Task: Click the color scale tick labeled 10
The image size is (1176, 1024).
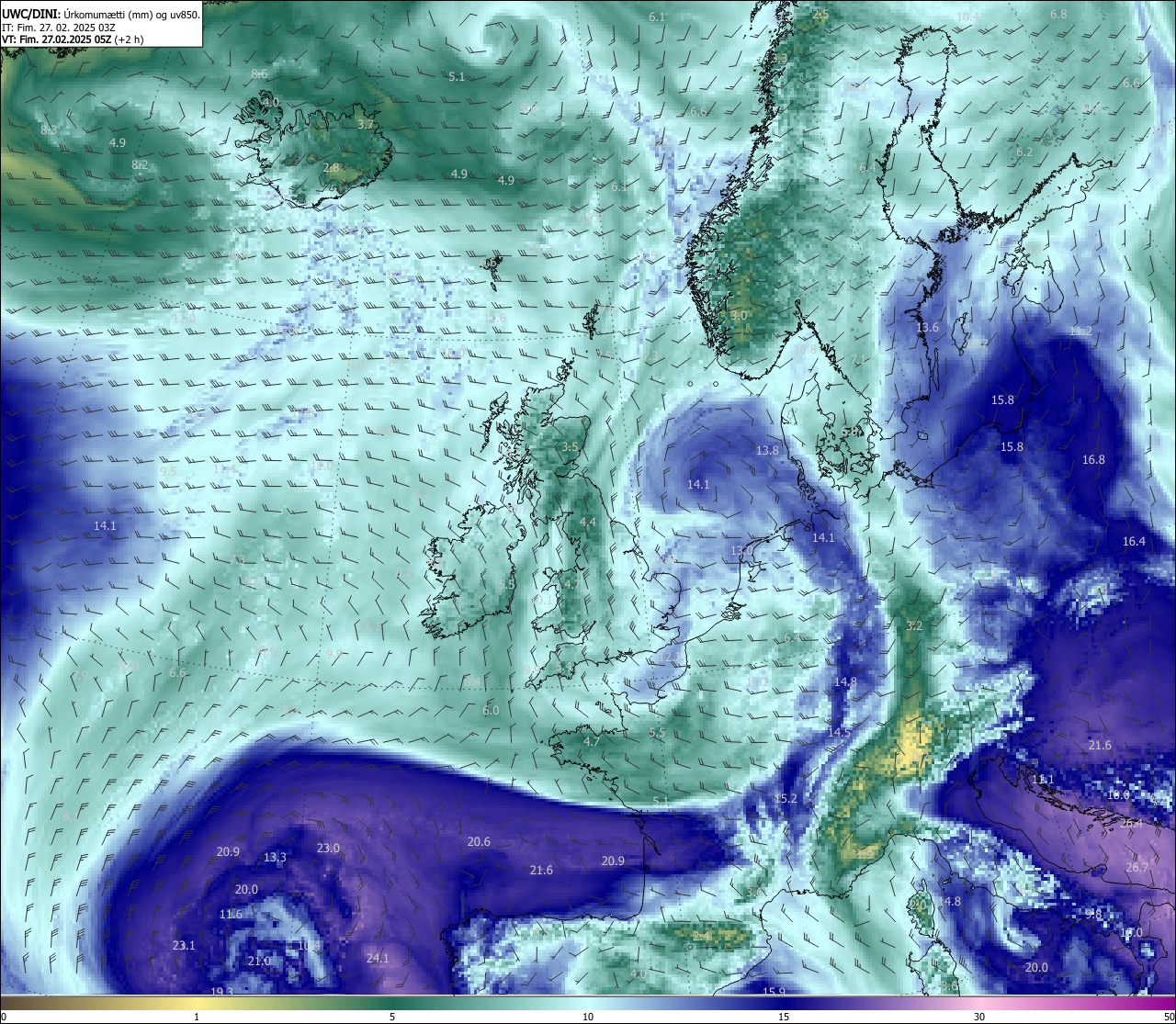Action: [x=588, y=1017]
